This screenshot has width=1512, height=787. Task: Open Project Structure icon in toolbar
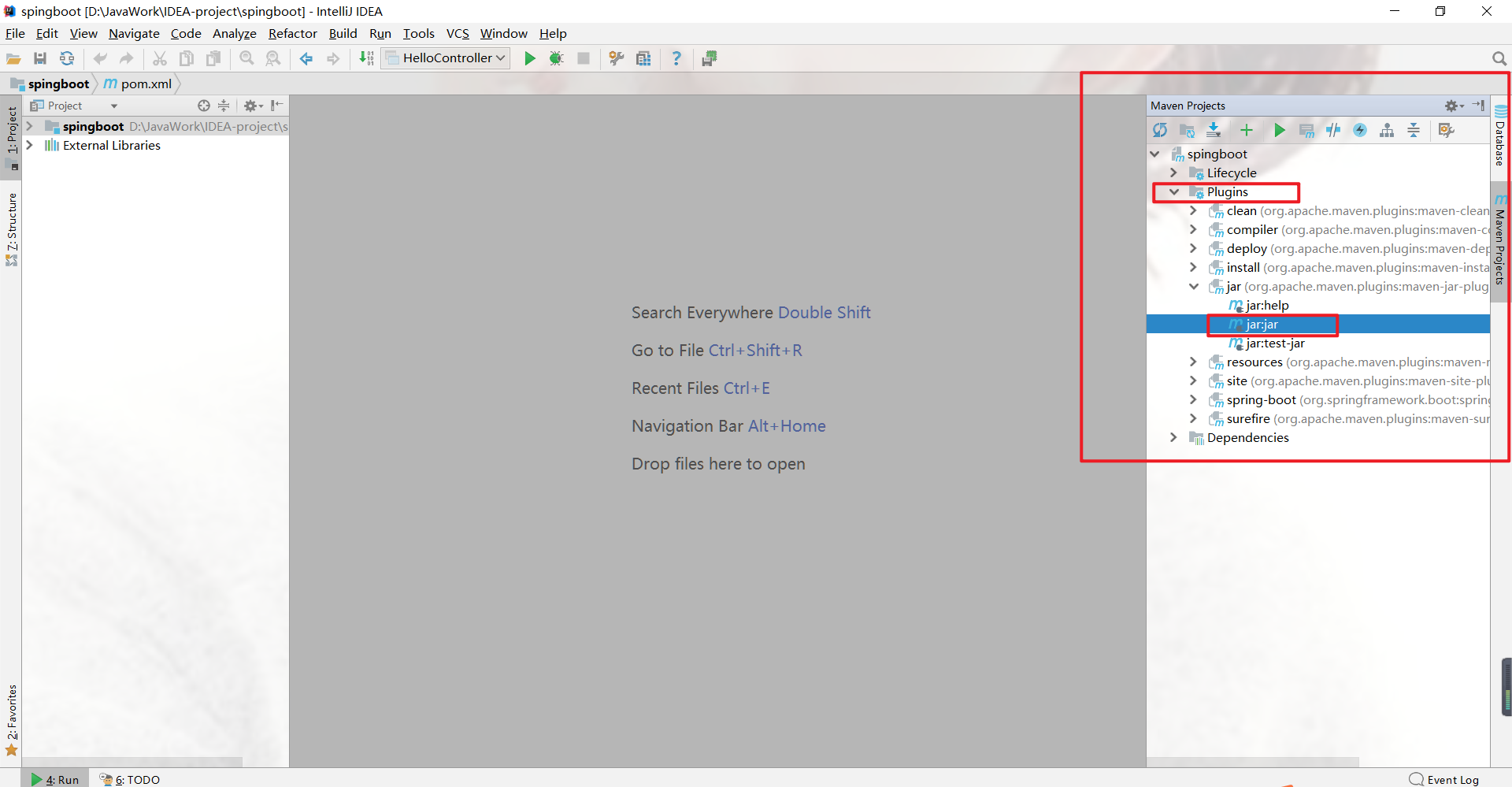click(x=643, y=58)
